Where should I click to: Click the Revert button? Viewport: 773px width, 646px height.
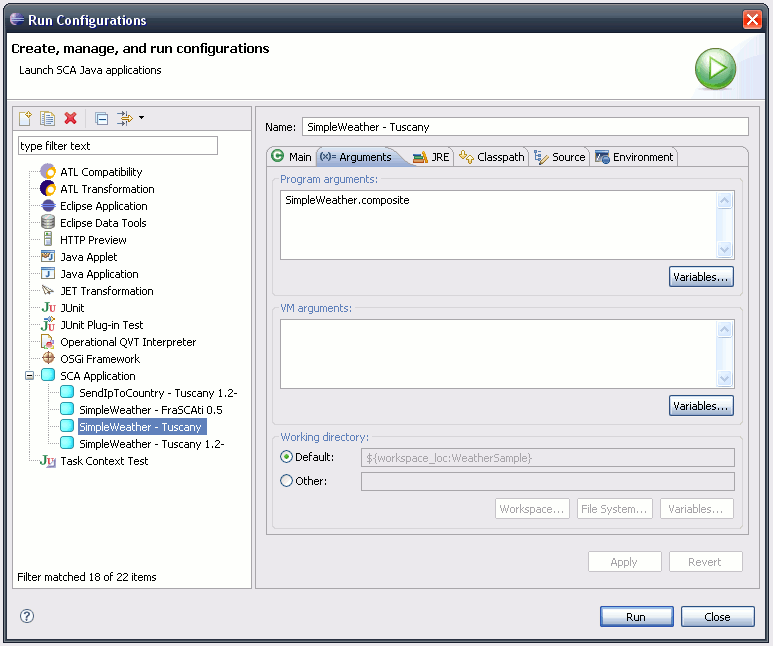705,562
